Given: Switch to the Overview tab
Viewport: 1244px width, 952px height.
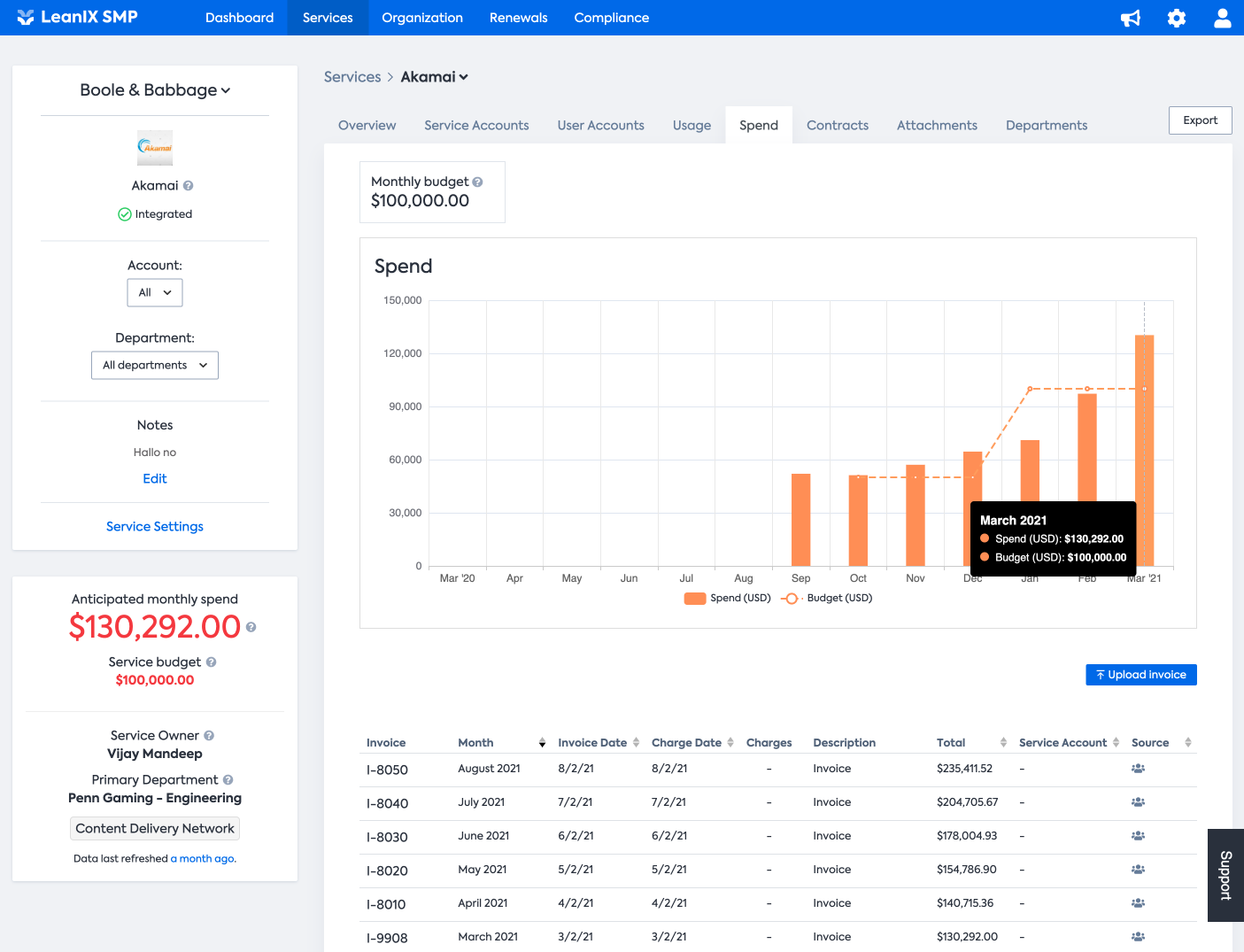Looking at the screenshot, I should pos(367,126).
